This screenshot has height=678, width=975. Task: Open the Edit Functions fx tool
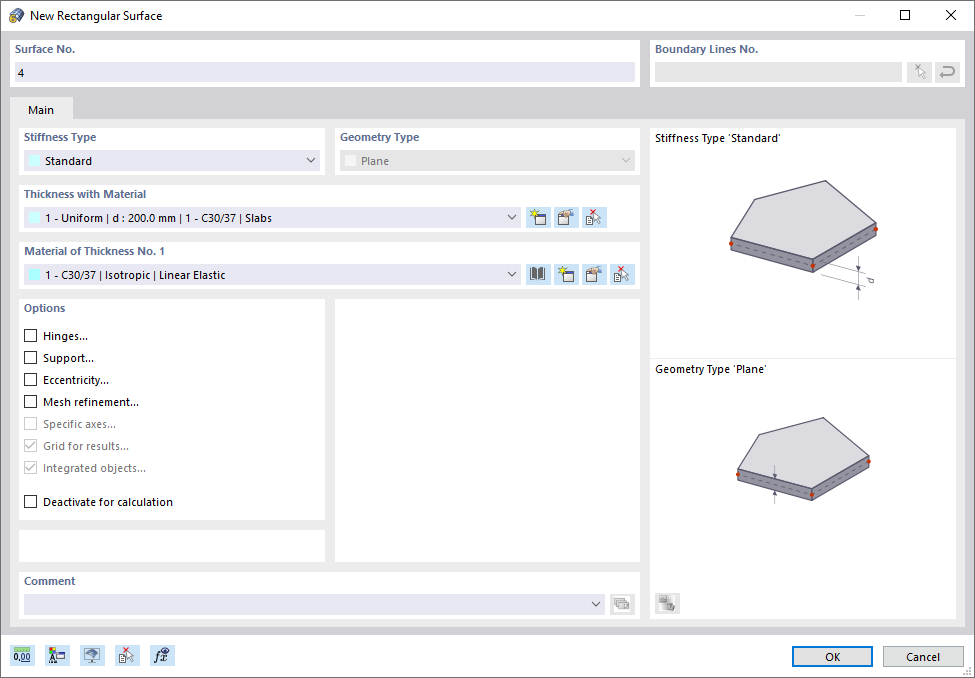point(161,655)
